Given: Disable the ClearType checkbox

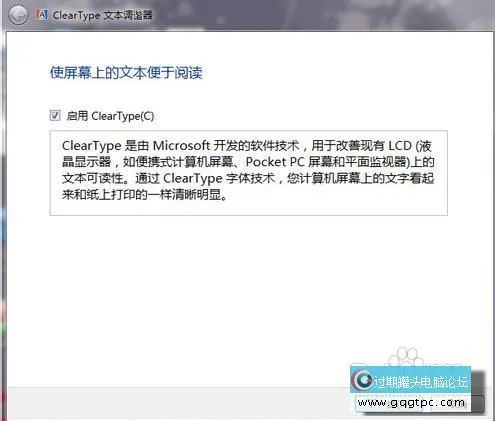Looking at the screenshot, I should pos(55,116).
